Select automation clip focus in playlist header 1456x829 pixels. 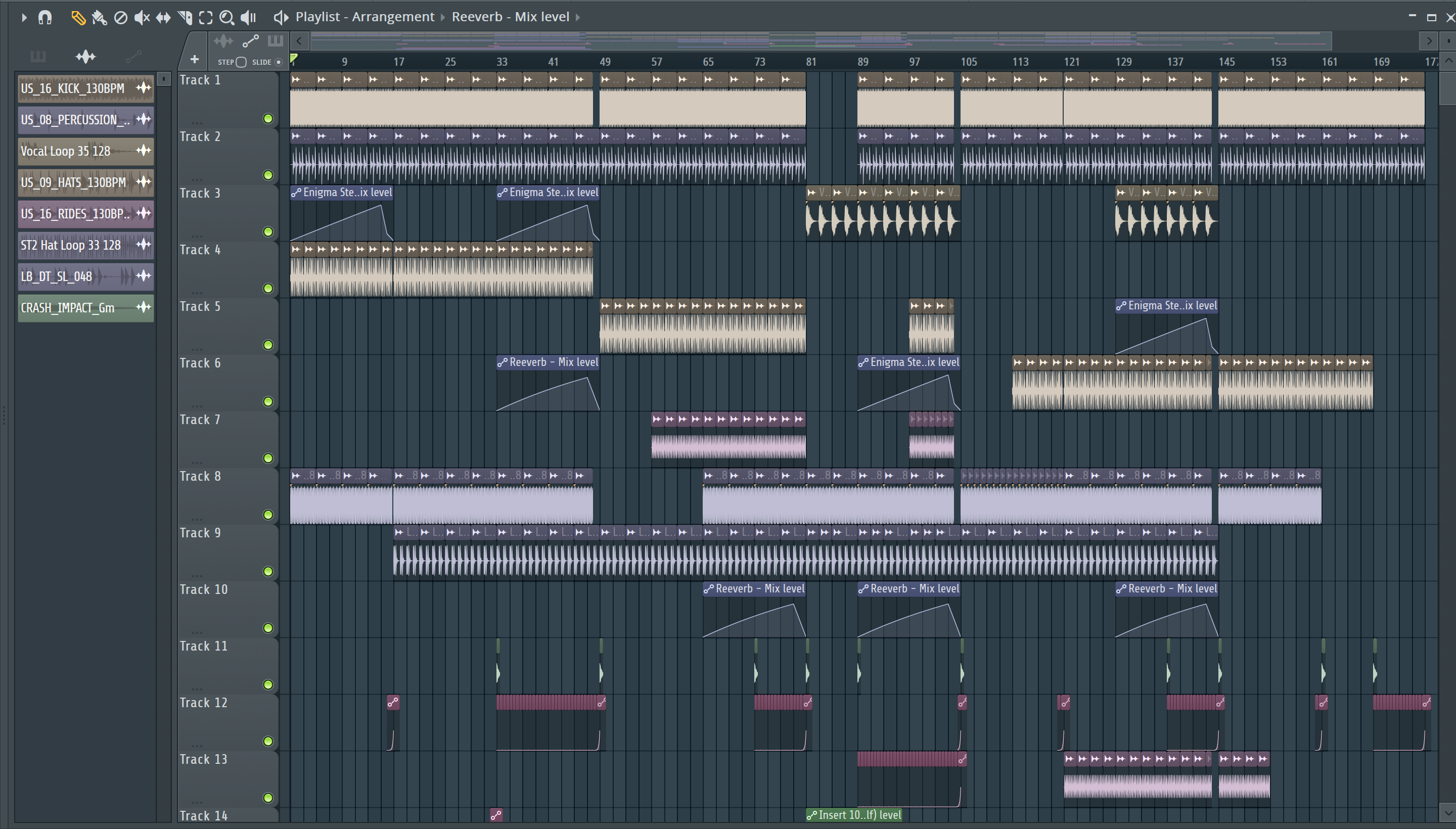(251, 41)
